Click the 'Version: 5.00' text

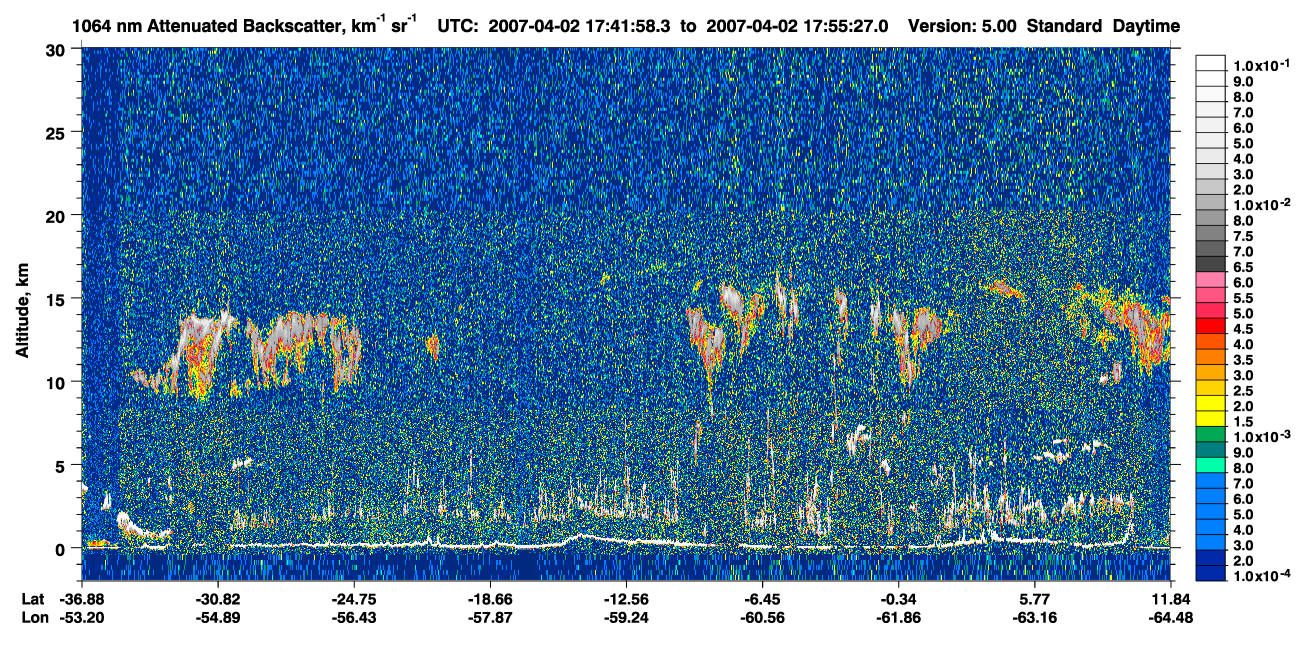[x=962, y=26]
